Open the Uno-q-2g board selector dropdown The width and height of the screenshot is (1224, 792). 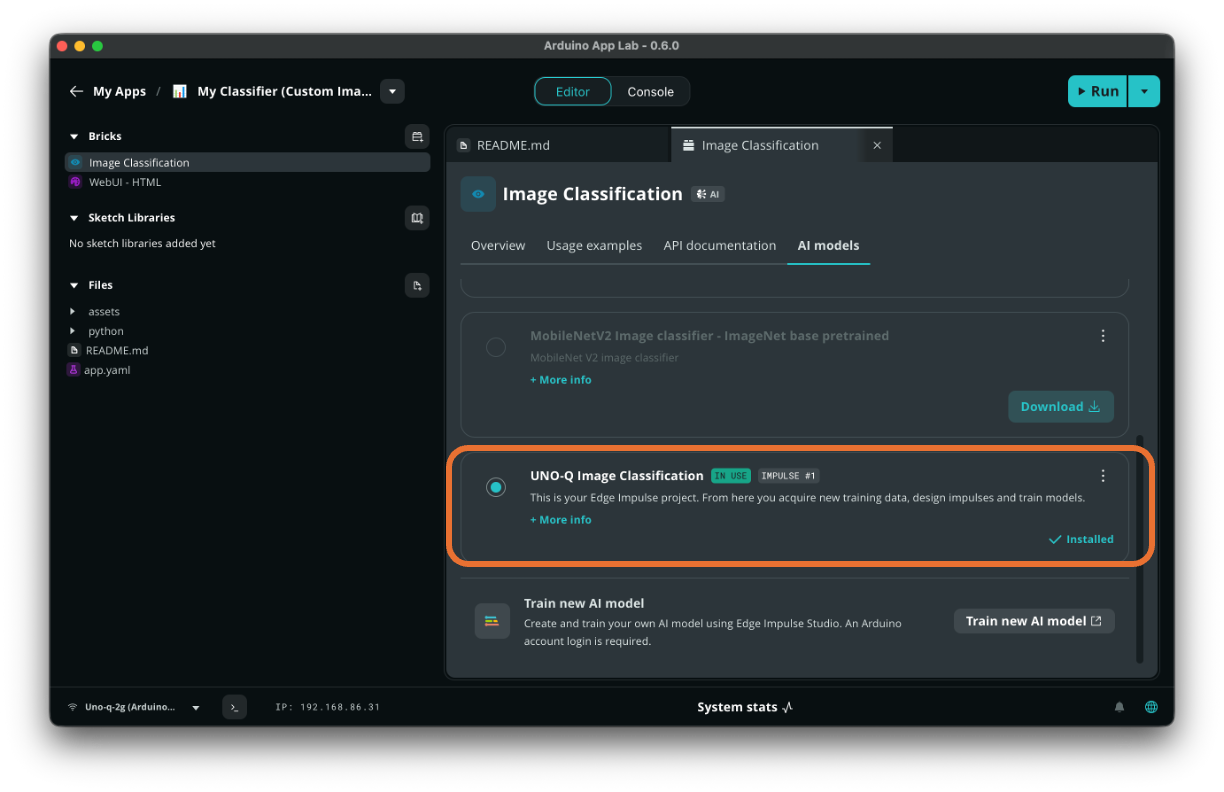coord(196,707)
